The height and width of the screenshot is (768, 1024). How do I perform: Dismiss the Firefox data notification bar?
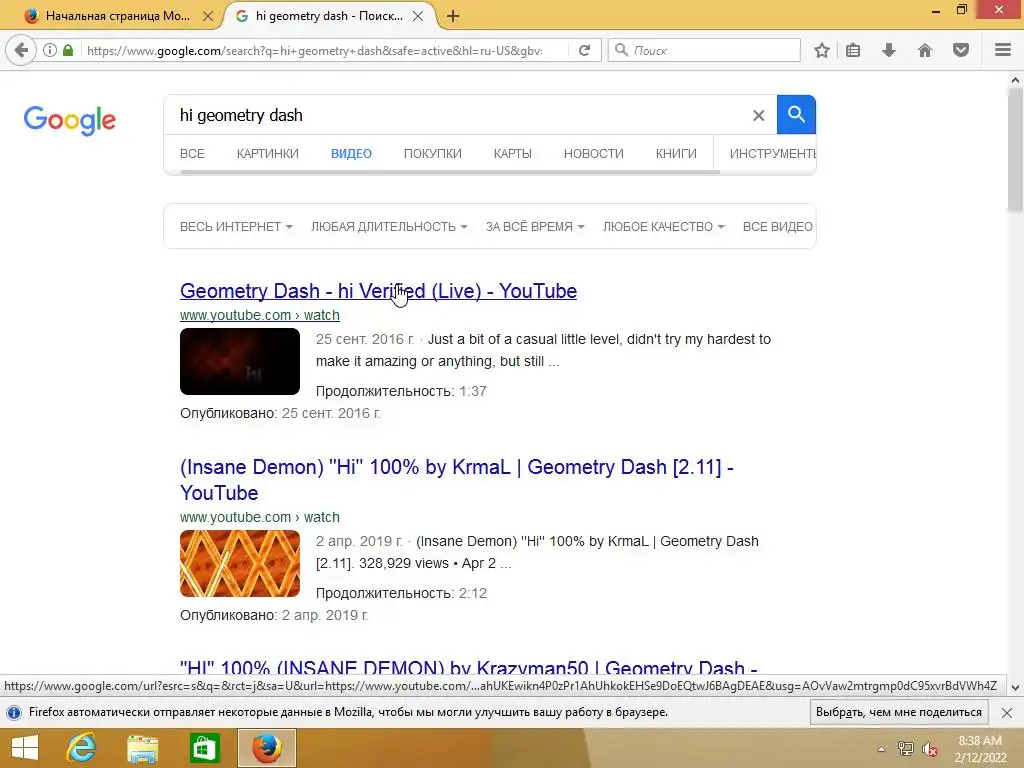coord(1007,712)
